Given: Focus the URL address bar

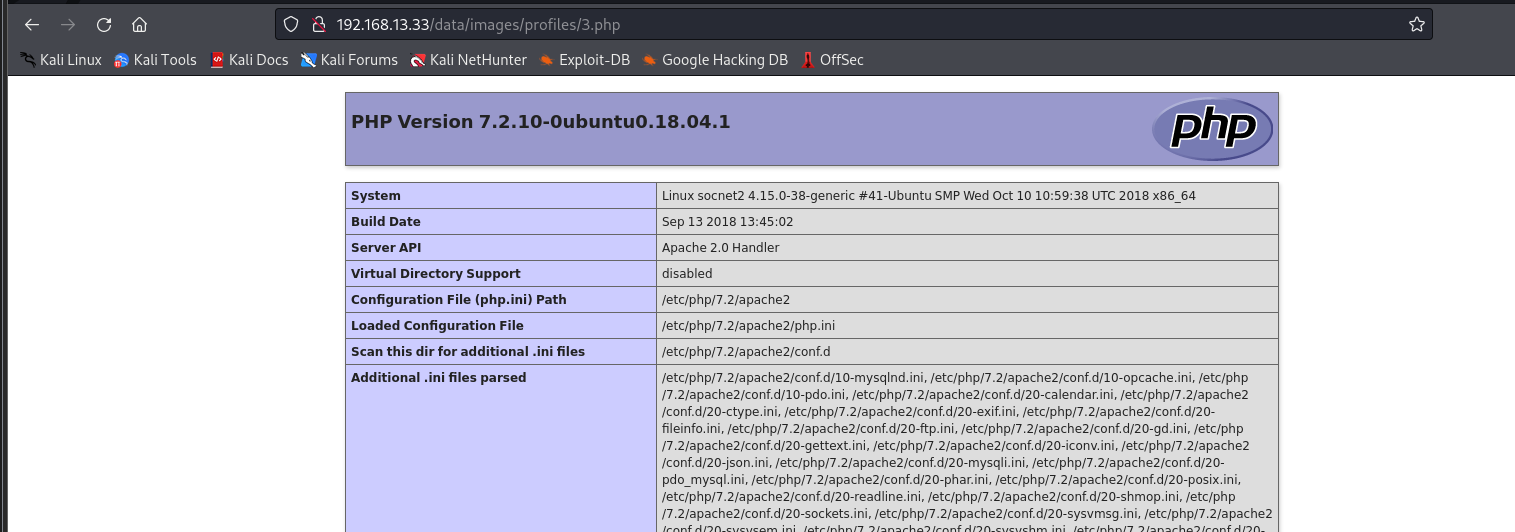Looking at the screenshot, I should 853,24.
